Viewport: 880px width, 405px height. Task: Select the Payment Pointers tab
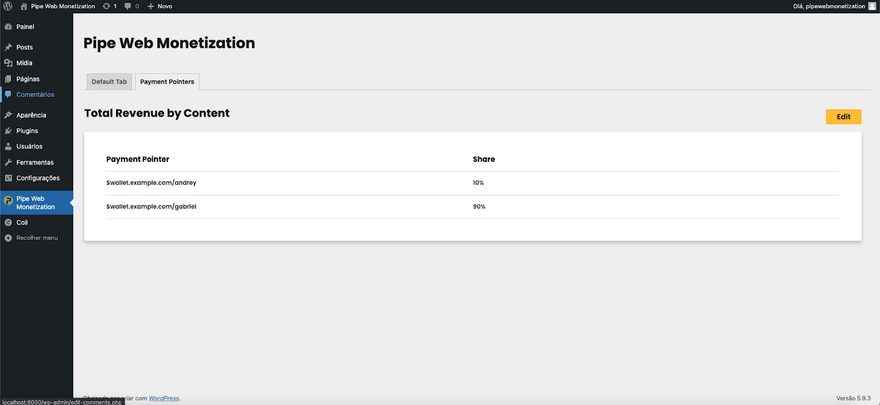point(167,81)
